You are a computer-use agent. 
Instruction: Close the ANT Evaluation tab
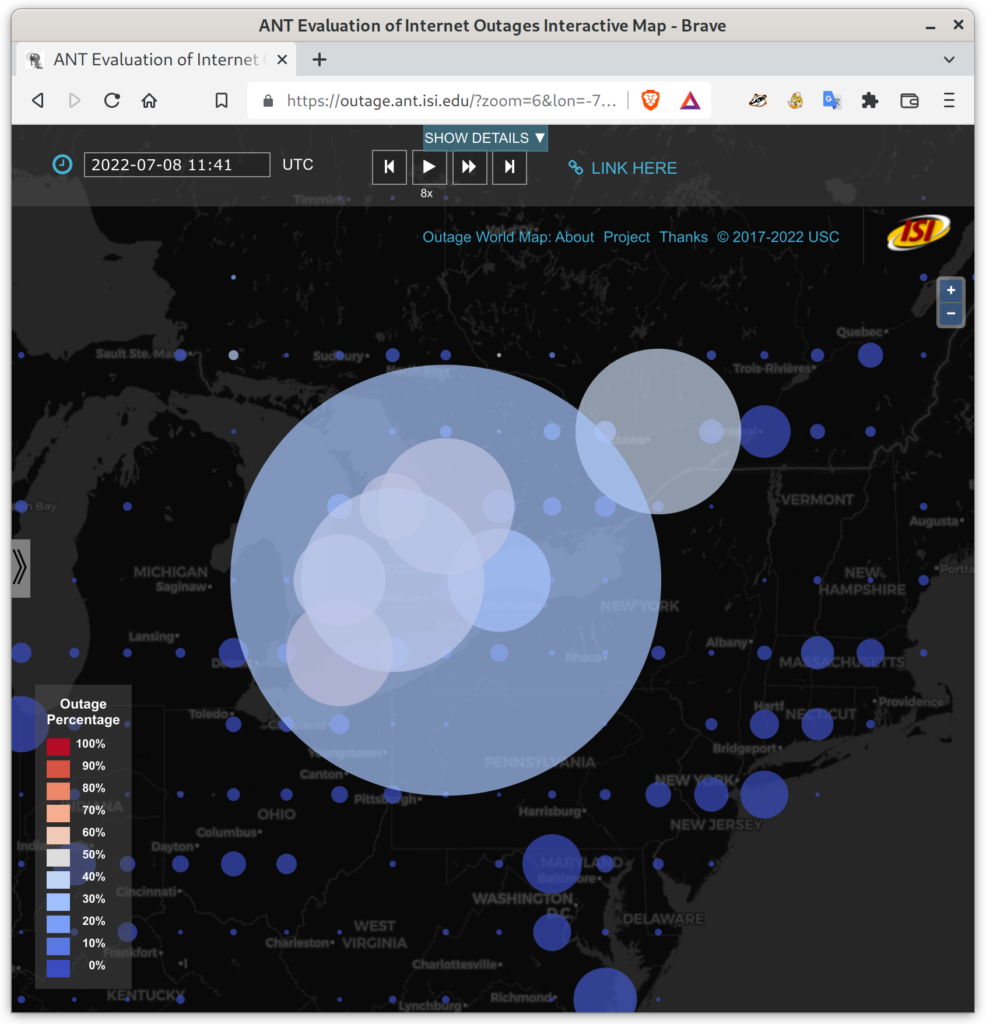click(282, 60)
